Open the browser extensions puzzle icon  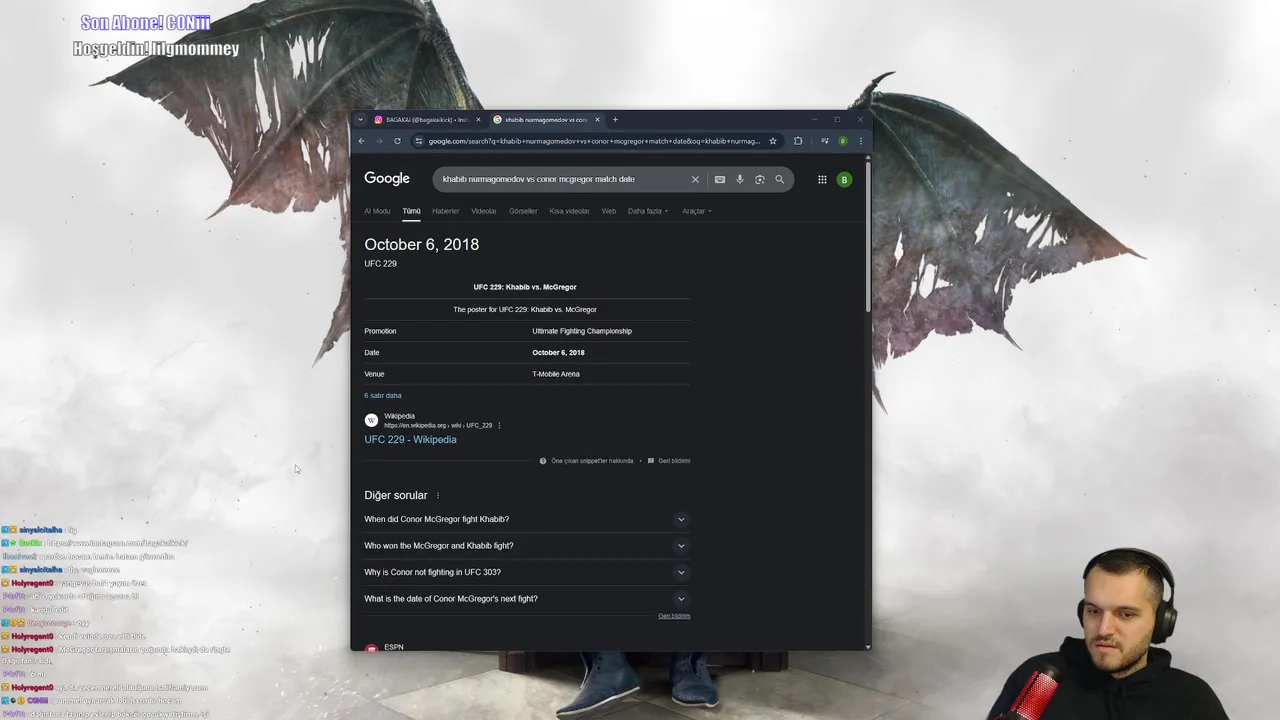tap(798, 141)
